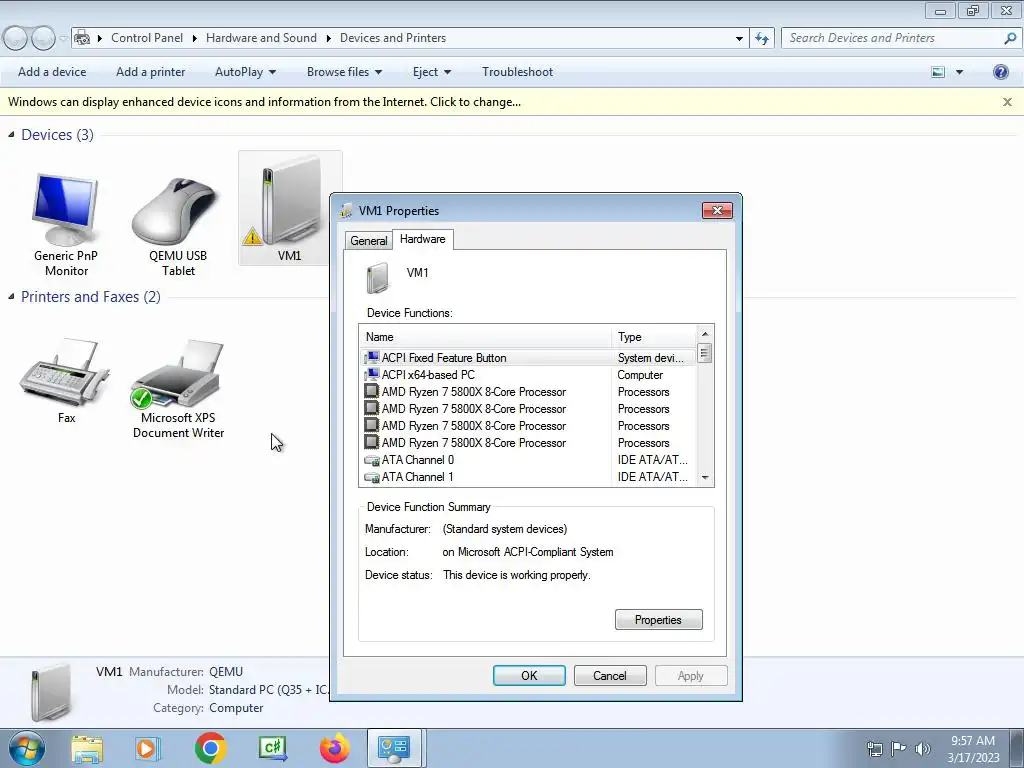Screen dimensions: 1024x768
Task: Click the Control Panel breadcrumb
Action: tap(147, 38)
